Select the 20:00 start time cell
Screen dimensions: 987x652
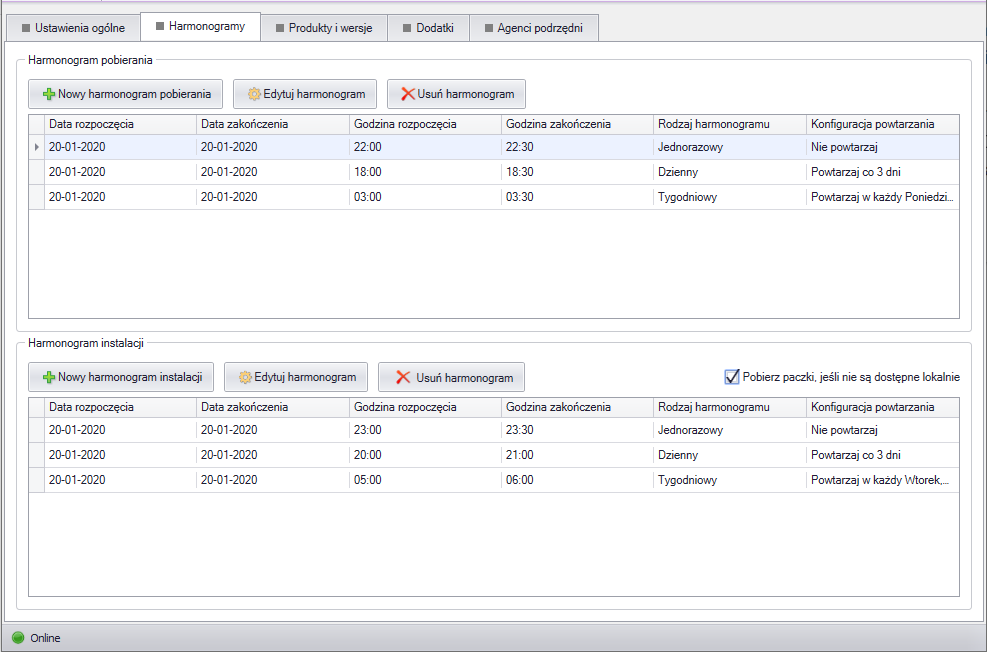pos(426,455)
